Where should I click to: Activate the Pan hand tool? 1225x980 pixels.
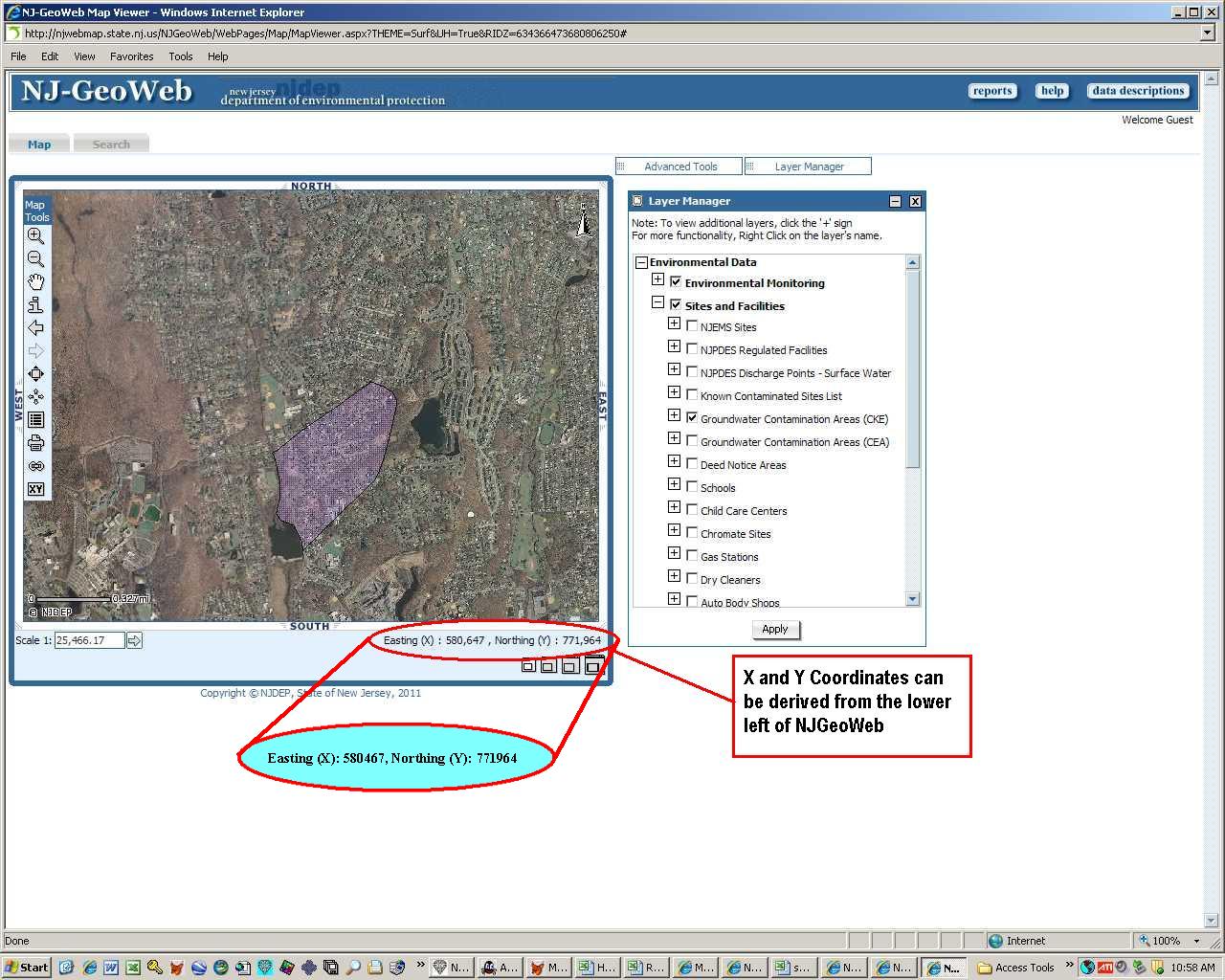[x=35, y=282]
